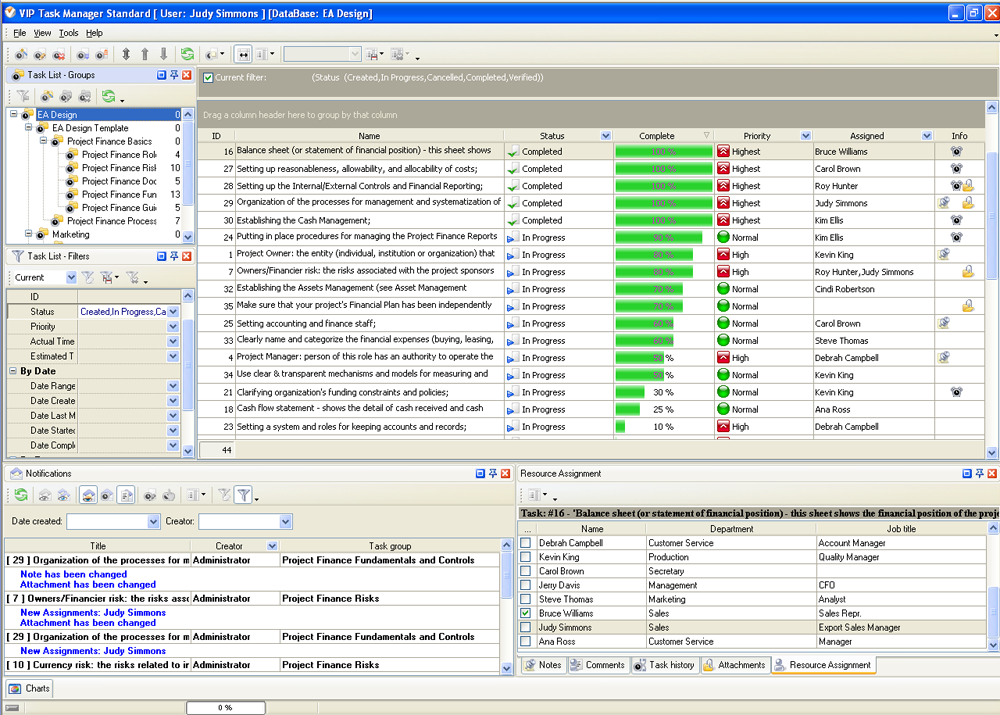Check the Judy Simmons resource checkbox
The image size is (1000, 715).
(526, 627)
